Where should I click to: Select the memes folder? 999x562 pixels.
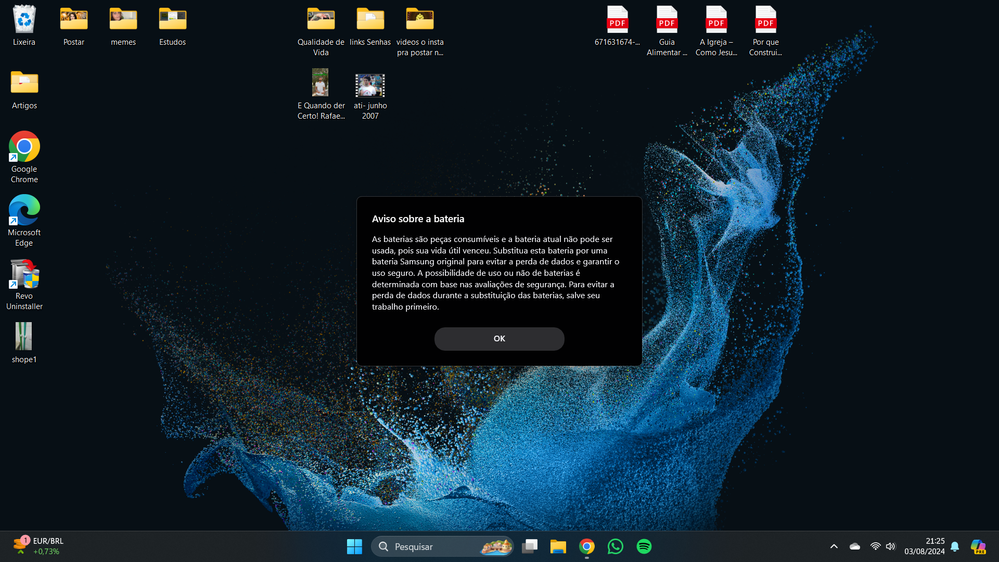[123, 25]
